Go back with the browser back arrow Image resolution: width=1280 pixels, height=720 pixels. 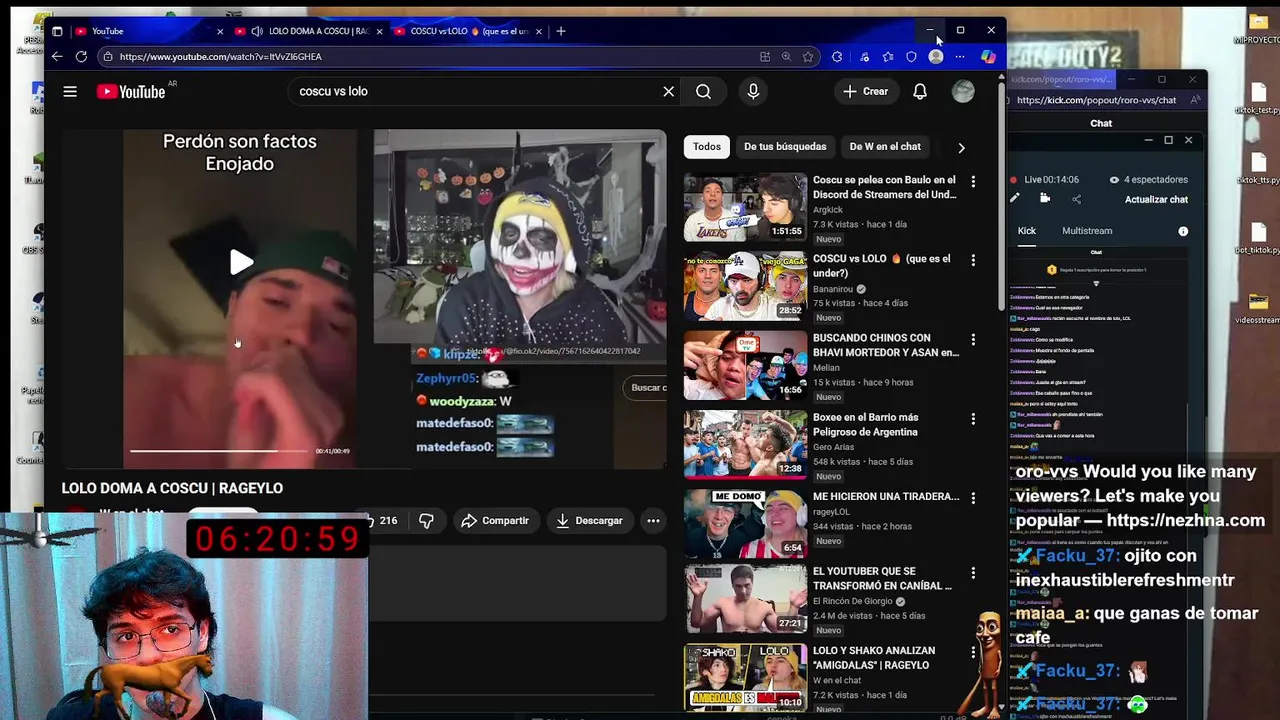tap(57, 56)
